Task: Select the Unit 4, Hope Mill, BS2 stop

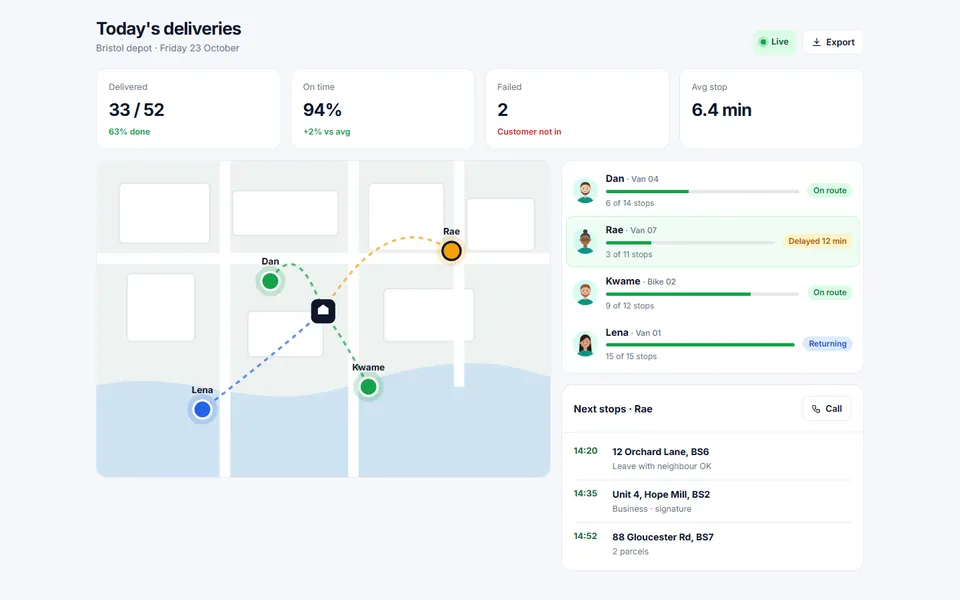Action: [713, 501]
